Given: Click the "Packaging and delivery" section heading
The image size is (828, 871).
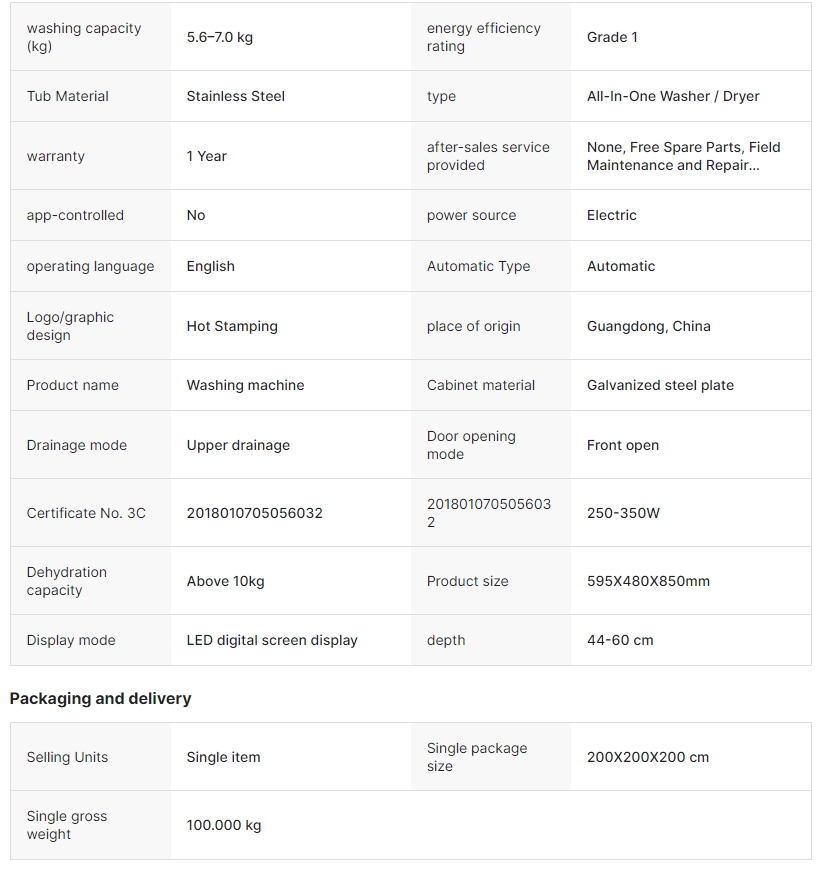Looking at the screenshot, I should coord(100,698).
